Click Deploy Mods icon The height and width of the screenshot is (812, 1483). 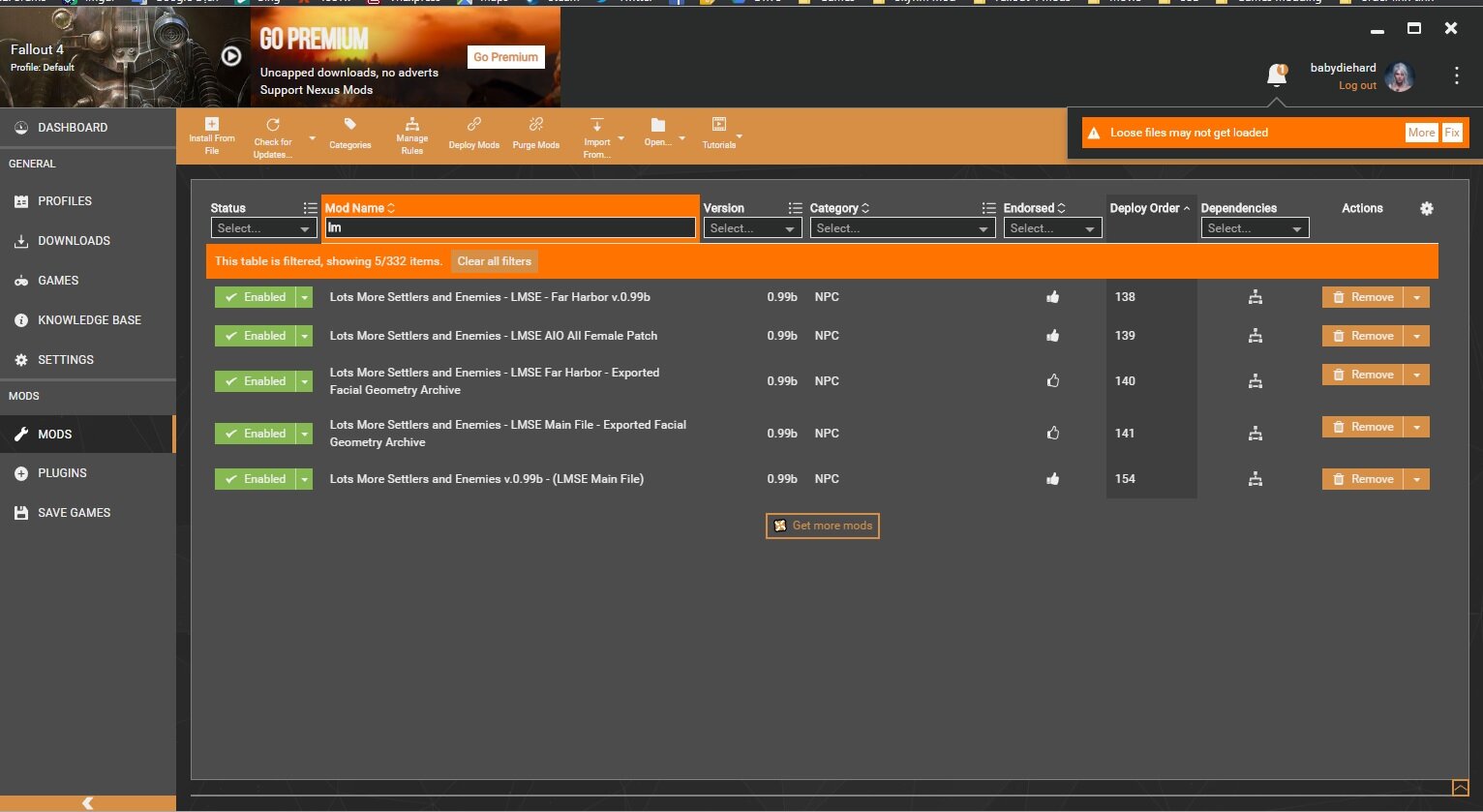point(474,124)
